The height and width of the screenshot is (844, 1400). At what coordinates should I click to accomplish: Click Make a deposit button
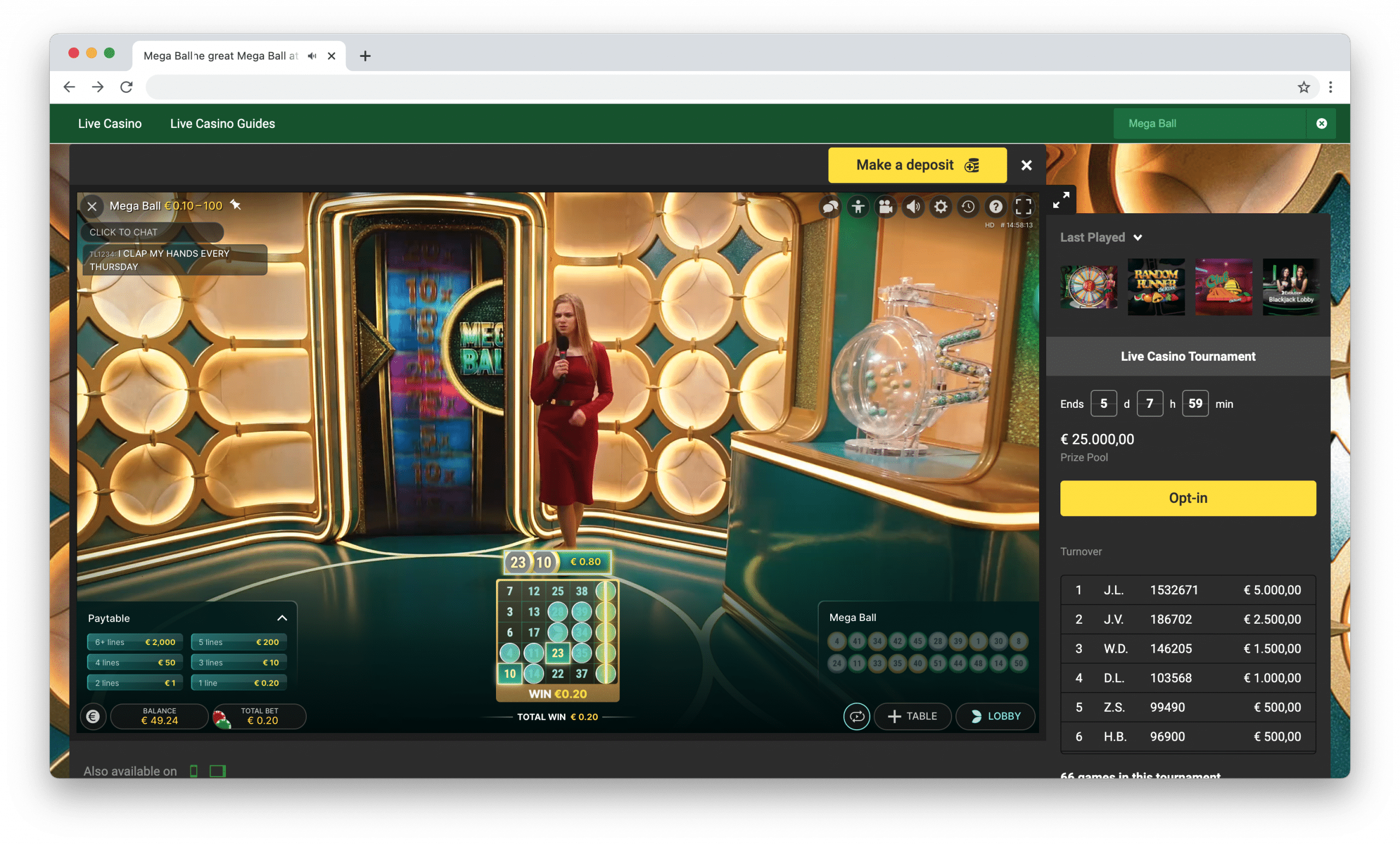(x=917, y=165)
